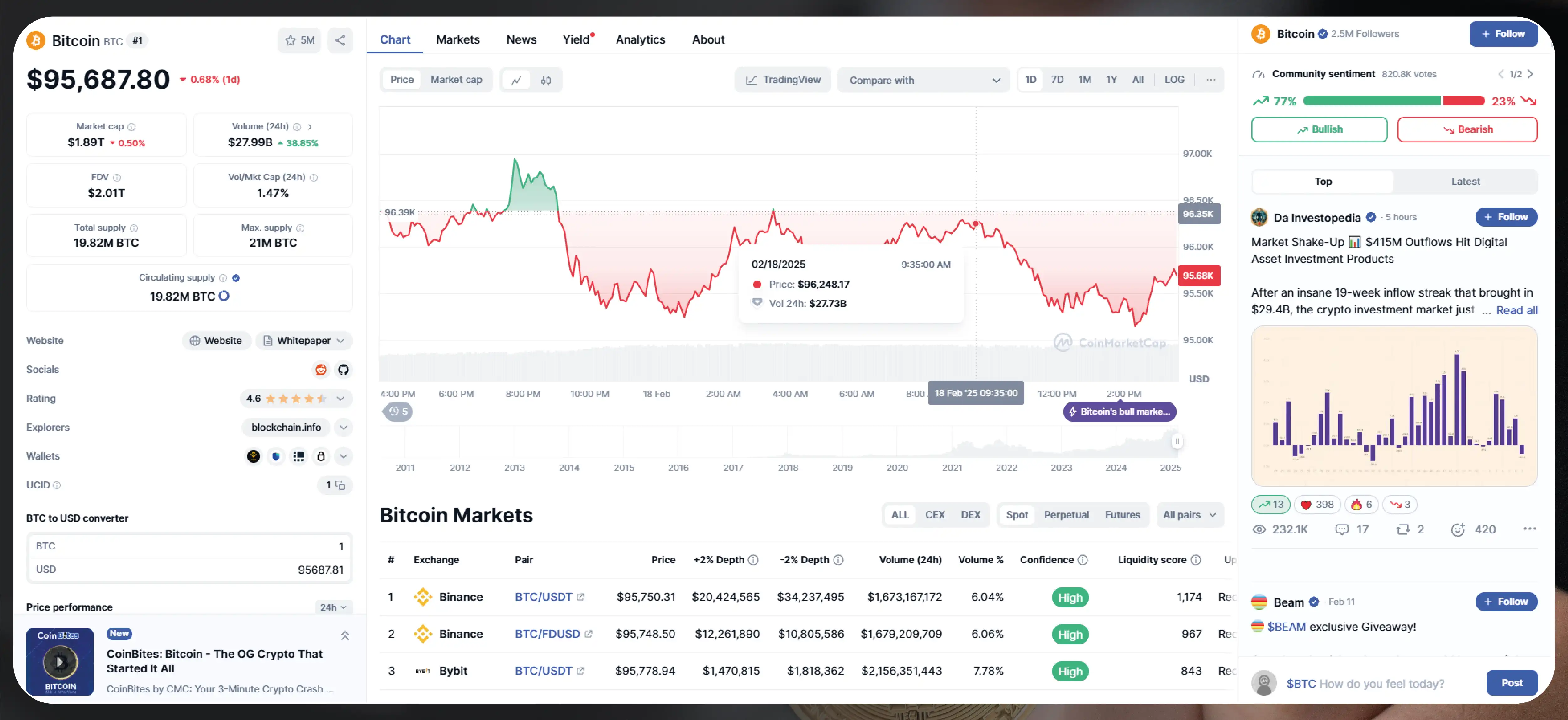The width and height of the screenshot is (1568, 720).
Task: Copy the UCID value icon
Action: (340, 485)
